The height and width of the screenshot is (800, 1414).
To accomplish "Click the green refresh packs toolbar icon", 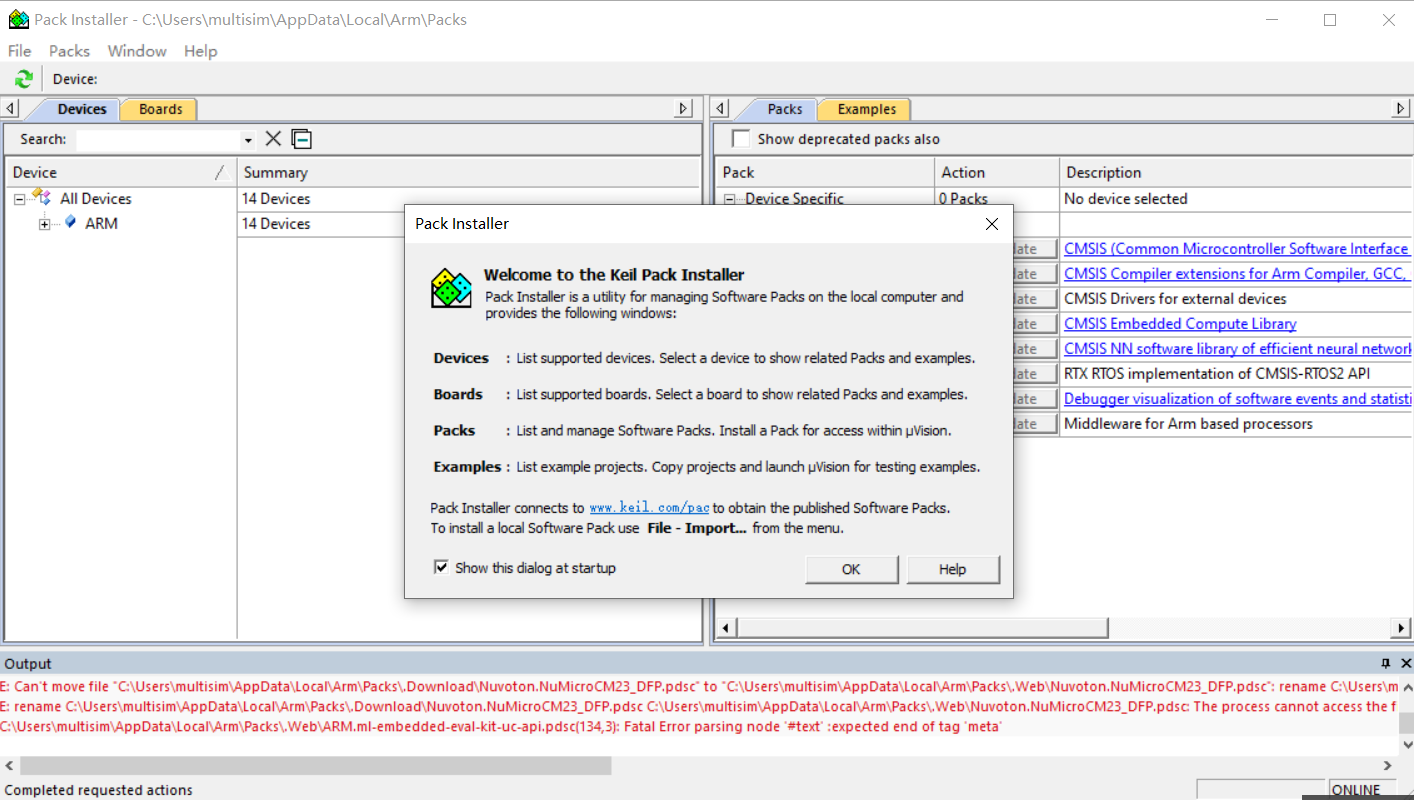I will click(x=24, y=79).
